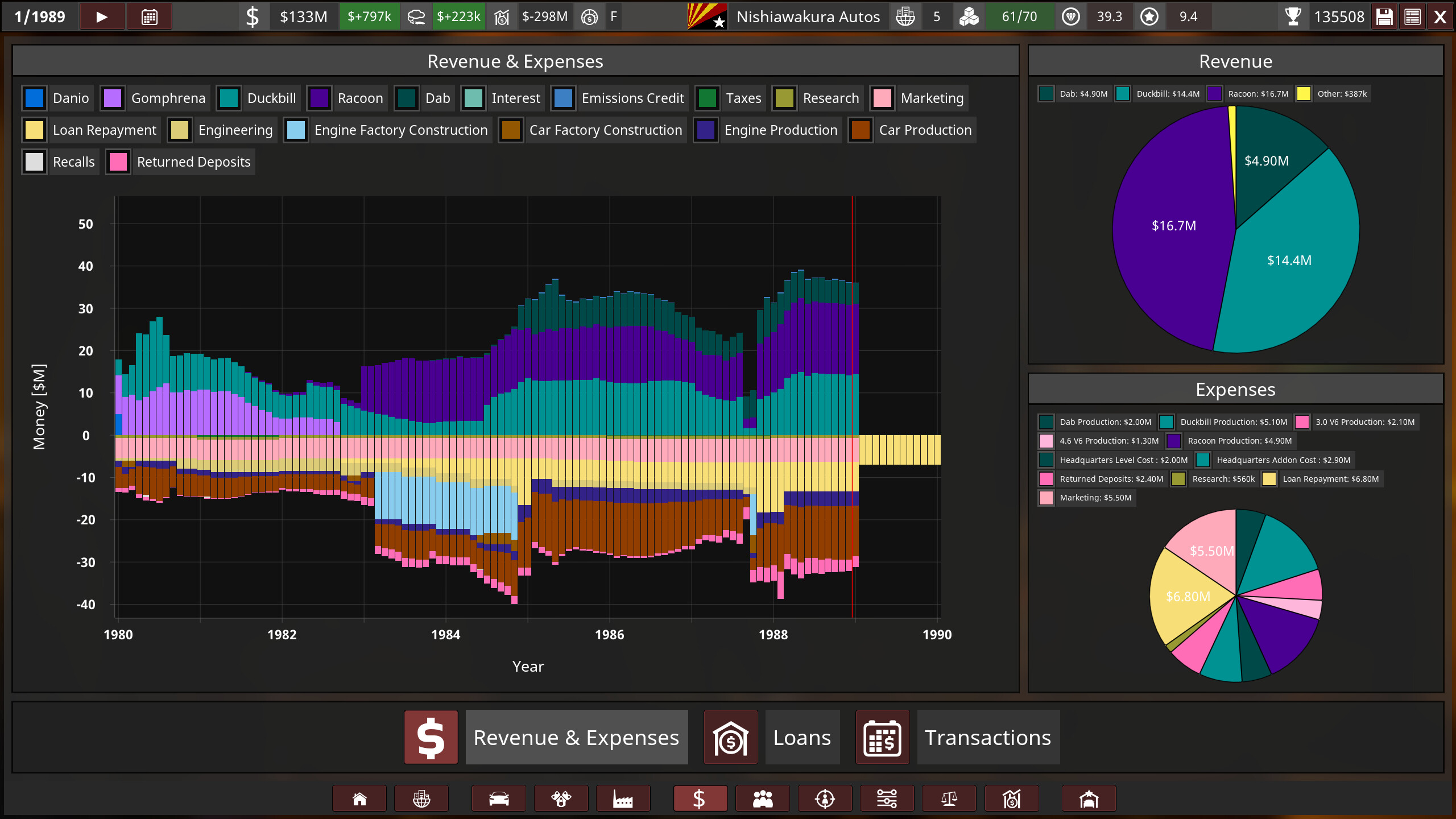The image size is (1456, 819).
Task: Open the world map globe view
Action: [421, 799]
